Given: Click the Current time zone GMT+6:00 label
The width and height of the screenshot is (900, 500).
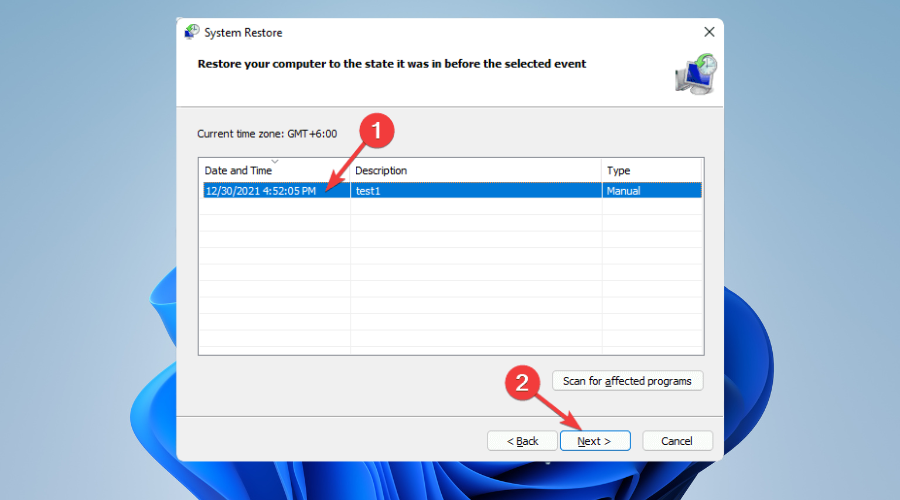Looking at the screenshot, I should point(267,134).
